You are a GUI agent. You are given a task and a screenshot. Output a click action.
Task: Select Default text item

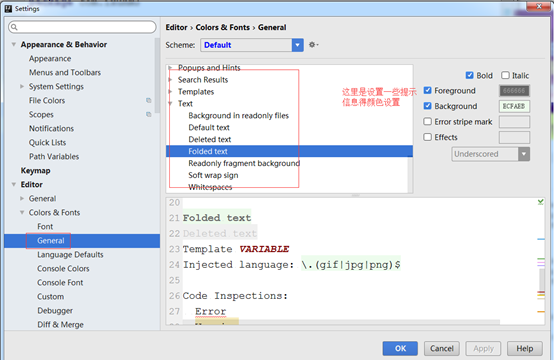[x=209, y=128]
